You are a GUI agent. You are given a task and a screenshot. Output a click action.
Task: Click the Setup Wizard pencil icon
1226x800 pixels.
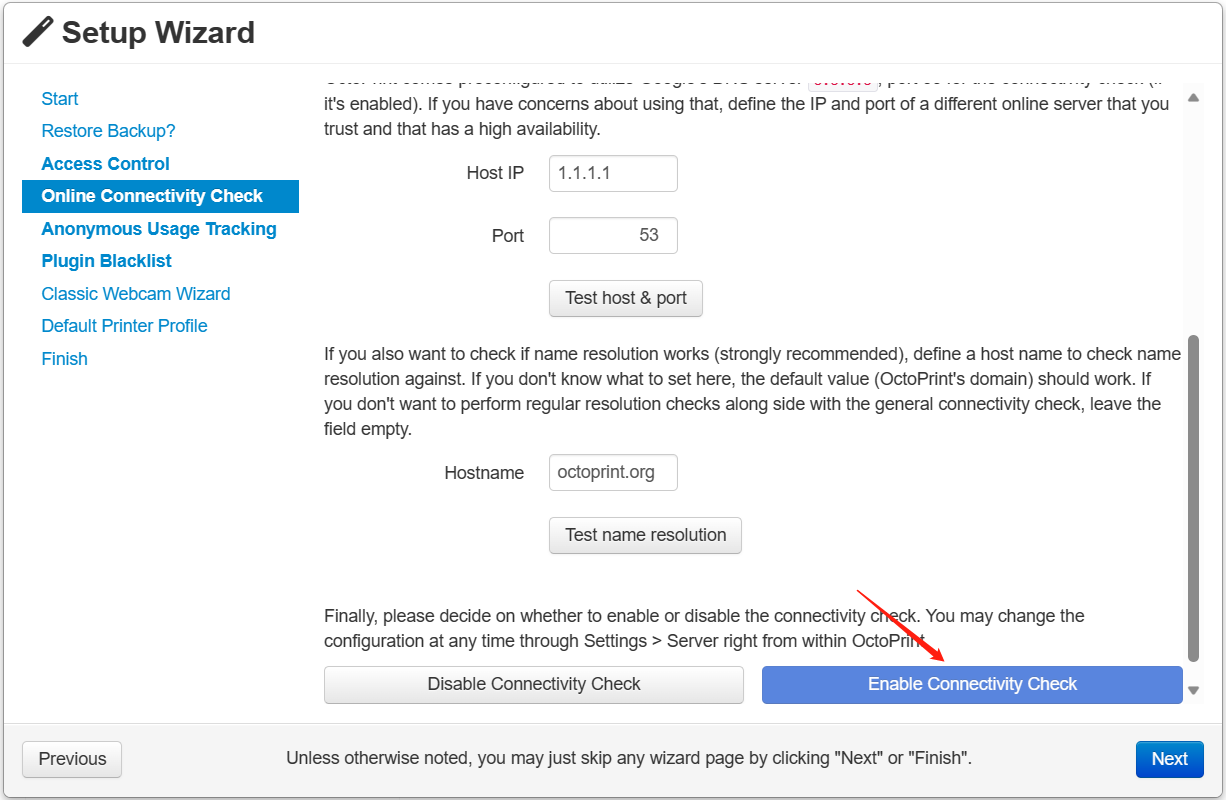coord(37,32)
